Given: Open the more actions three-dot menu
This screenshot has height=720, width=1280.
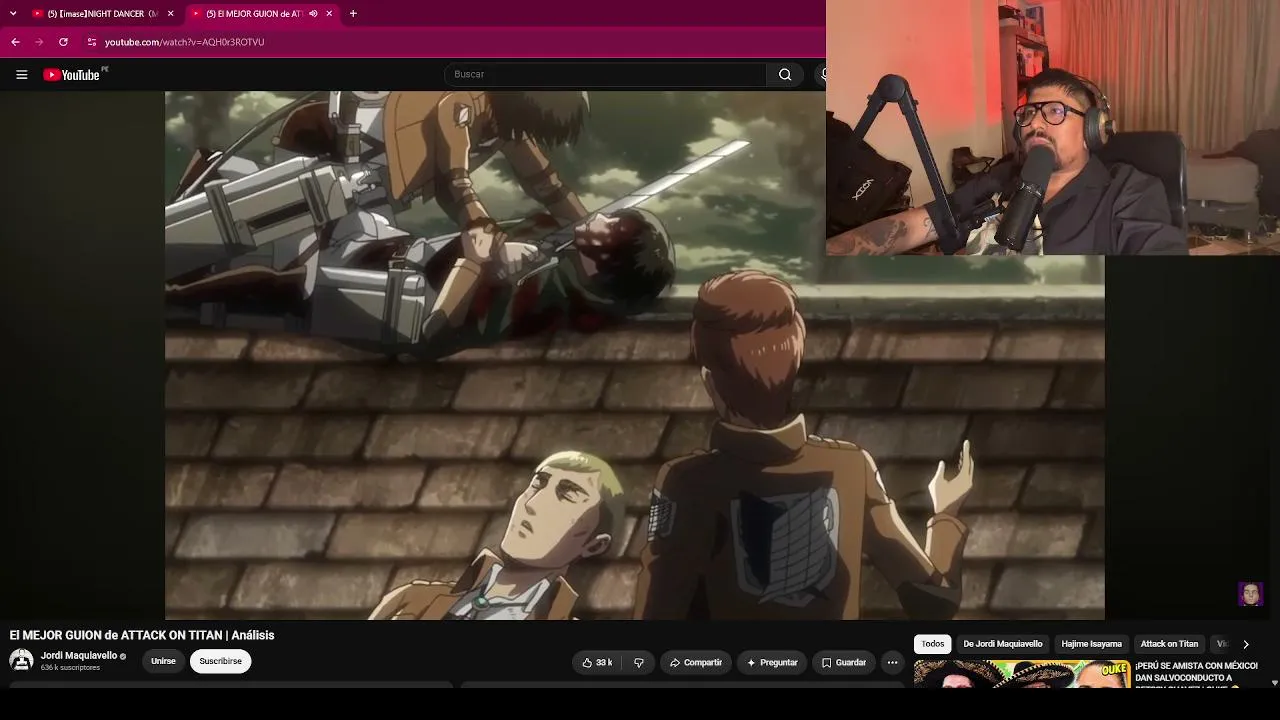Looking at the screenshot, I should (892, 662).
